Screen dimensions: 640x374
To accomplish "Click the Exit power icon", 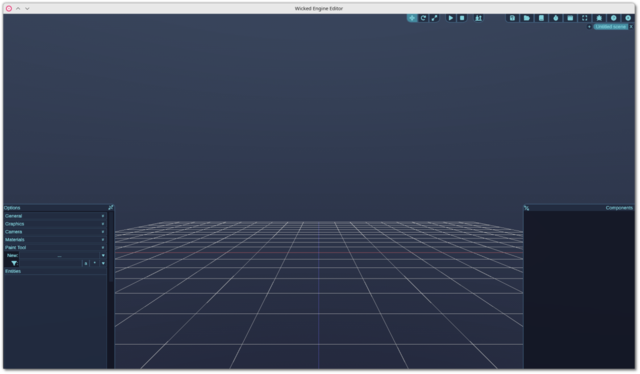I will [628, 18].
